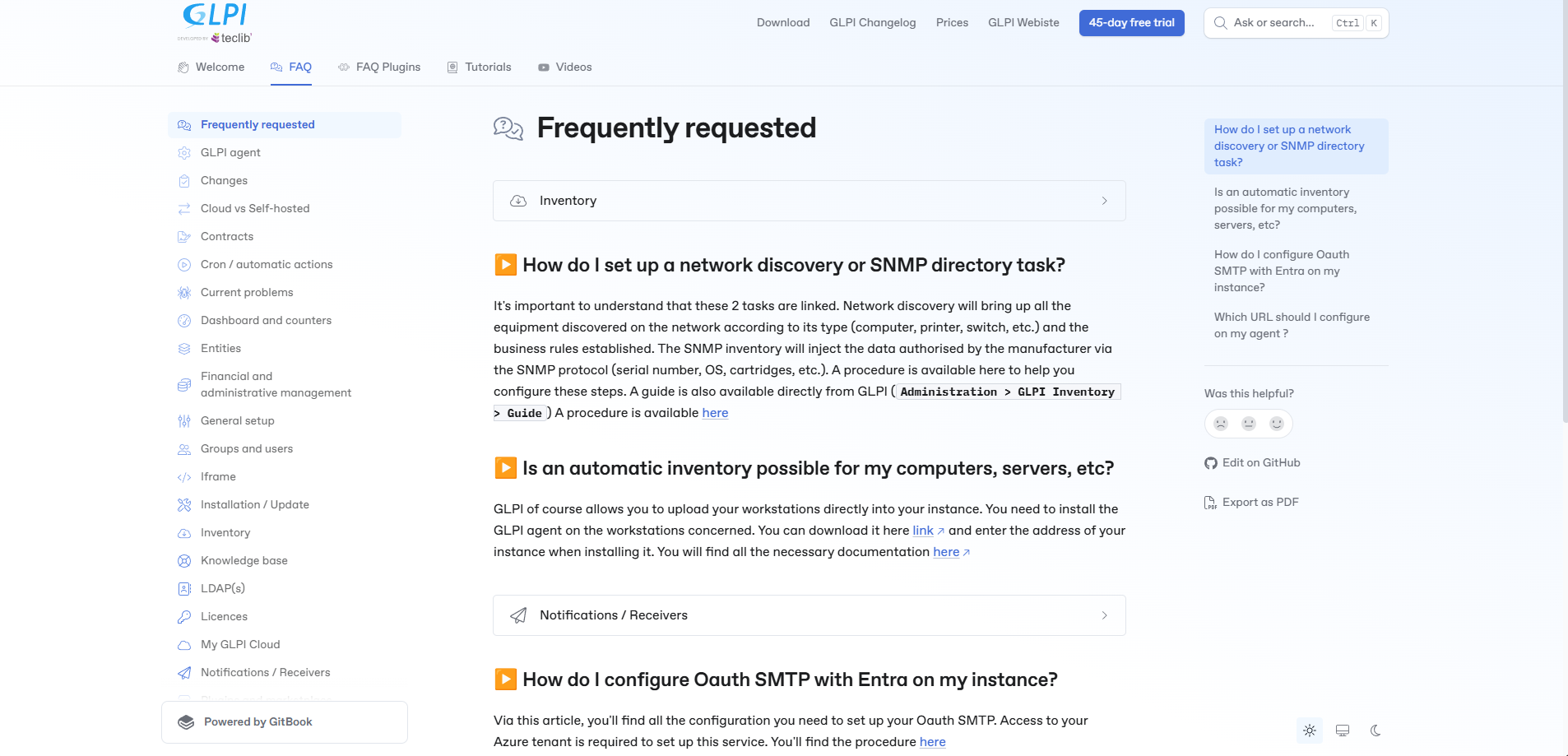Switch to system theme with monitor icon
The image size is (1568, 756).
(x=1343, y=730)
